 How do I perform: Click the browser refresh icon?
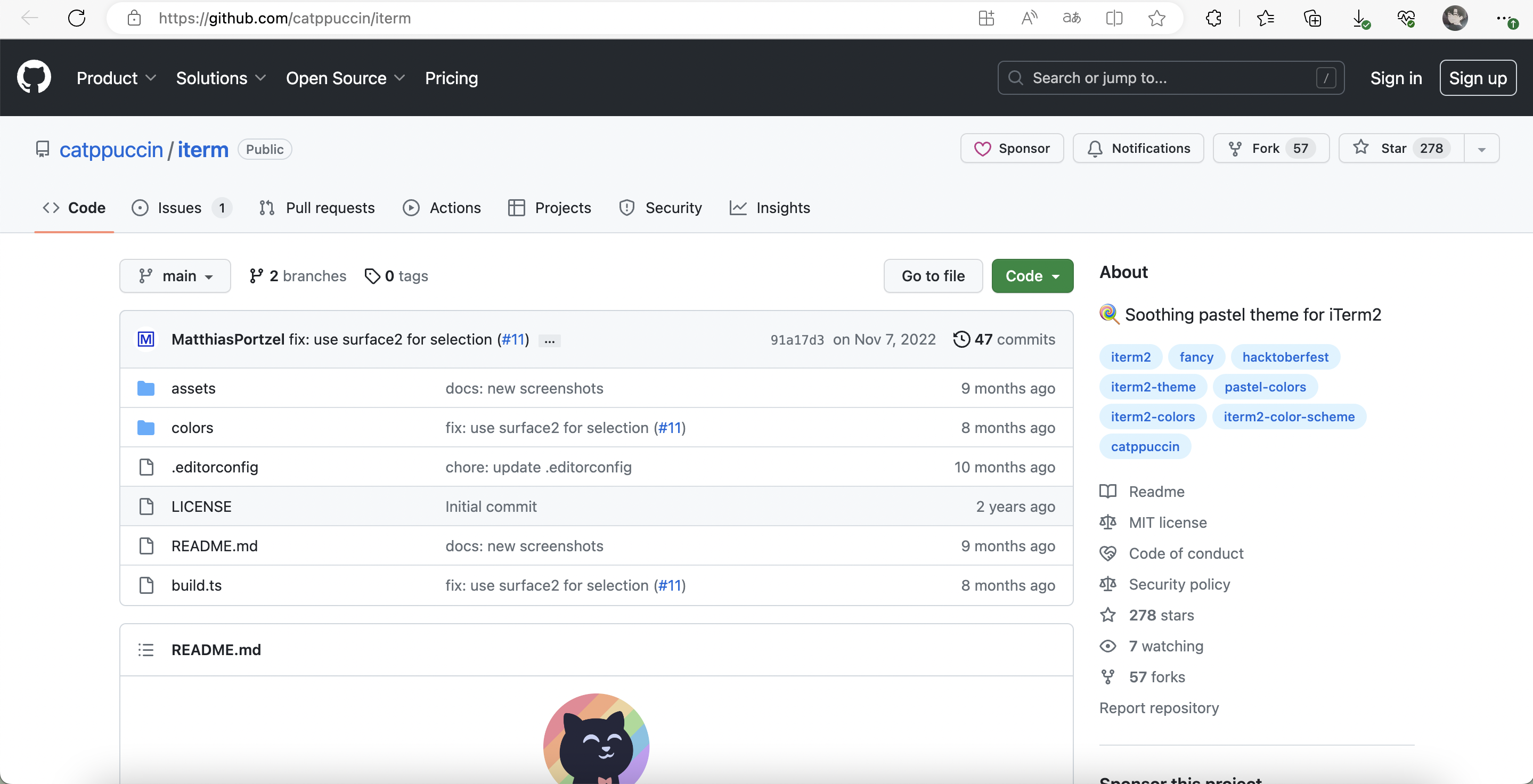click(x=77, y=18)
